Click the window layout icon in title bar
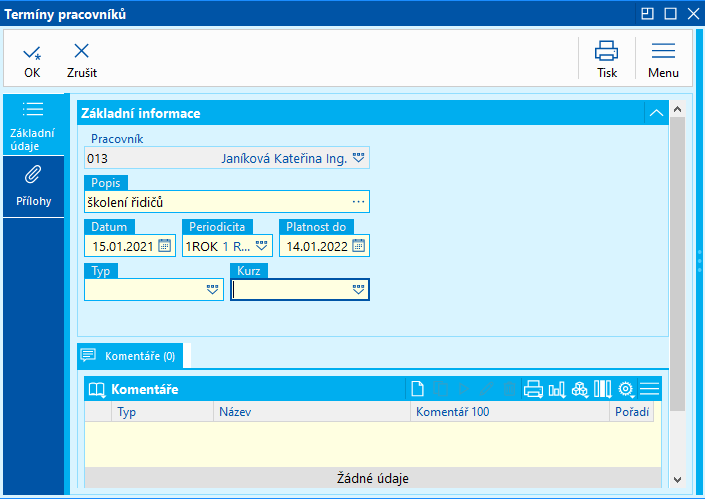 tap(647, 14)
